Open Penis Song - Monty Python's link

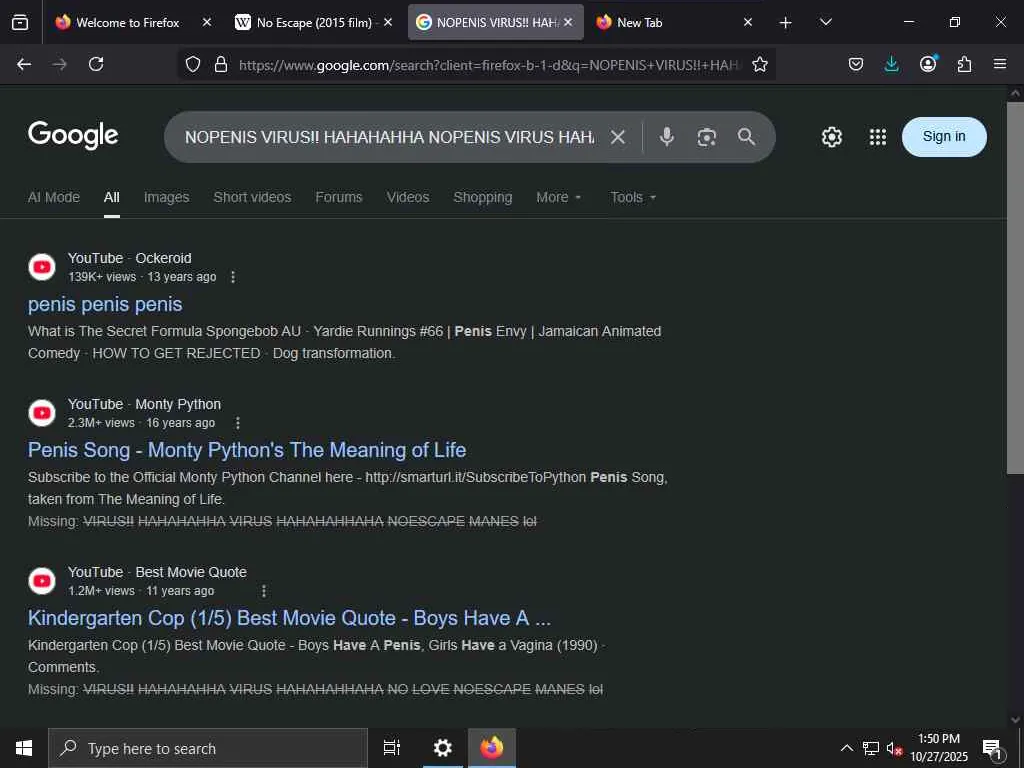(x=247, y=450)
